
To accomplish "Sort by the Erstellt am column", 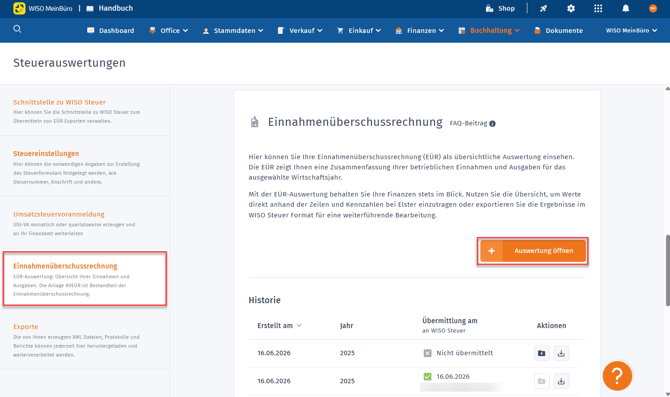I will (279, 326).
